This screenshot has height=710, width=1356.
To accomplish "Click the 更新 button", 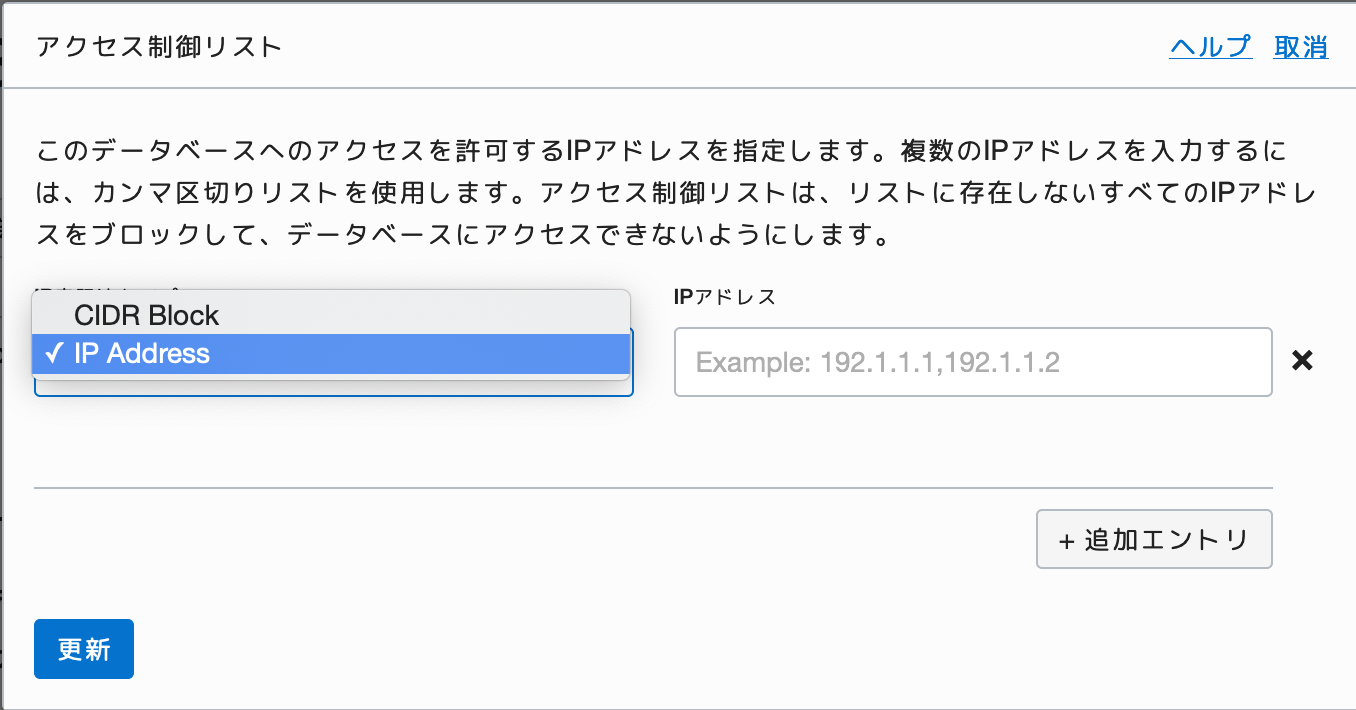I will pyautogui.click(x=84, y=649).
